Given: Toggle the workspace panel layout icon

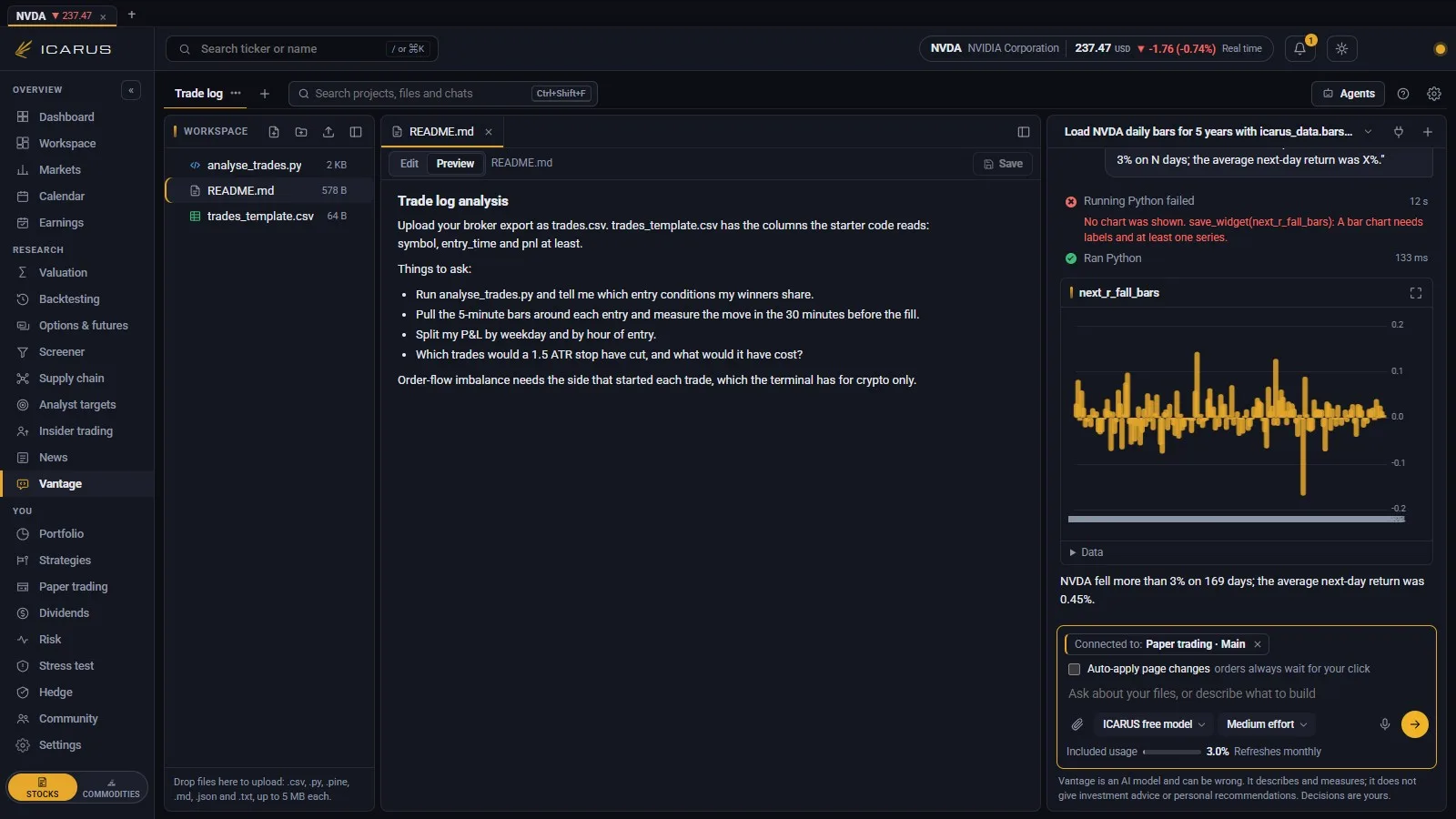Looking at the screenshot, I should [x=356, y=132].
